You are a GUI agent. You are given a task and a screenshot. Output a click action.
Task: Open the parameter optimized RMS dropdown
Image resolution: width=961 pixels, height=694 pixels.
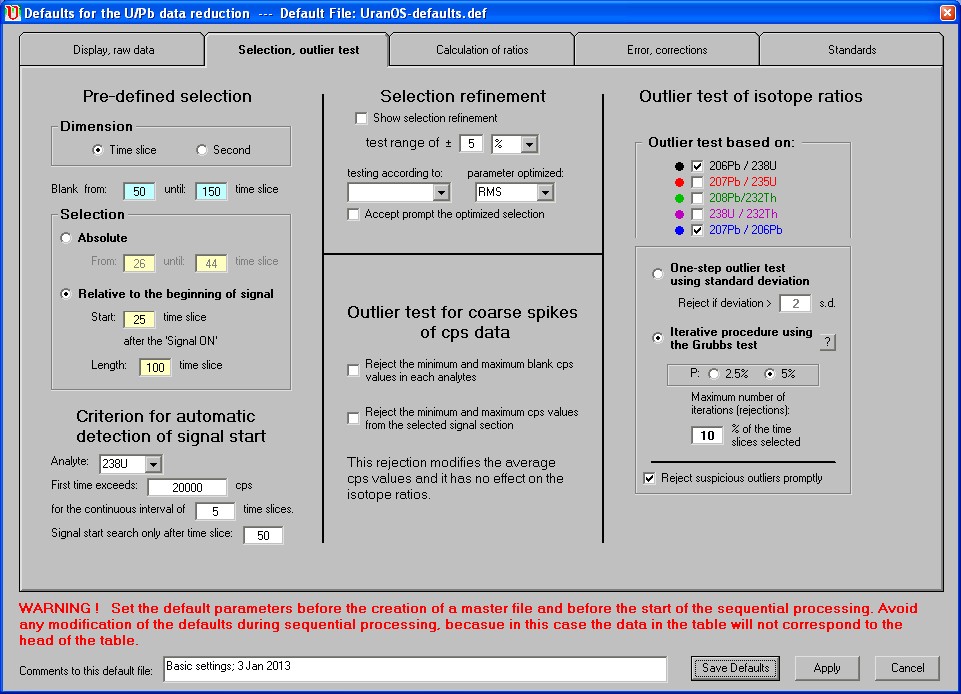coord(545,193)
